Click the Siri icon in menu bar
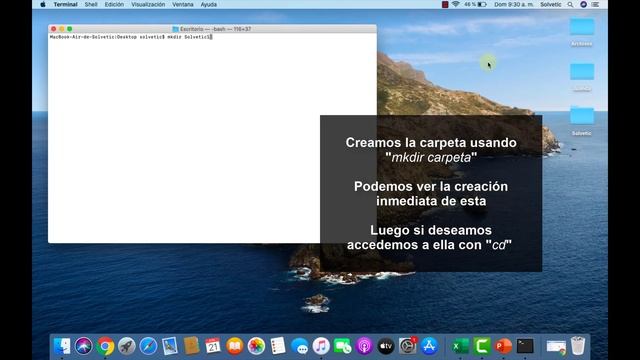 (x=583, y=4)
